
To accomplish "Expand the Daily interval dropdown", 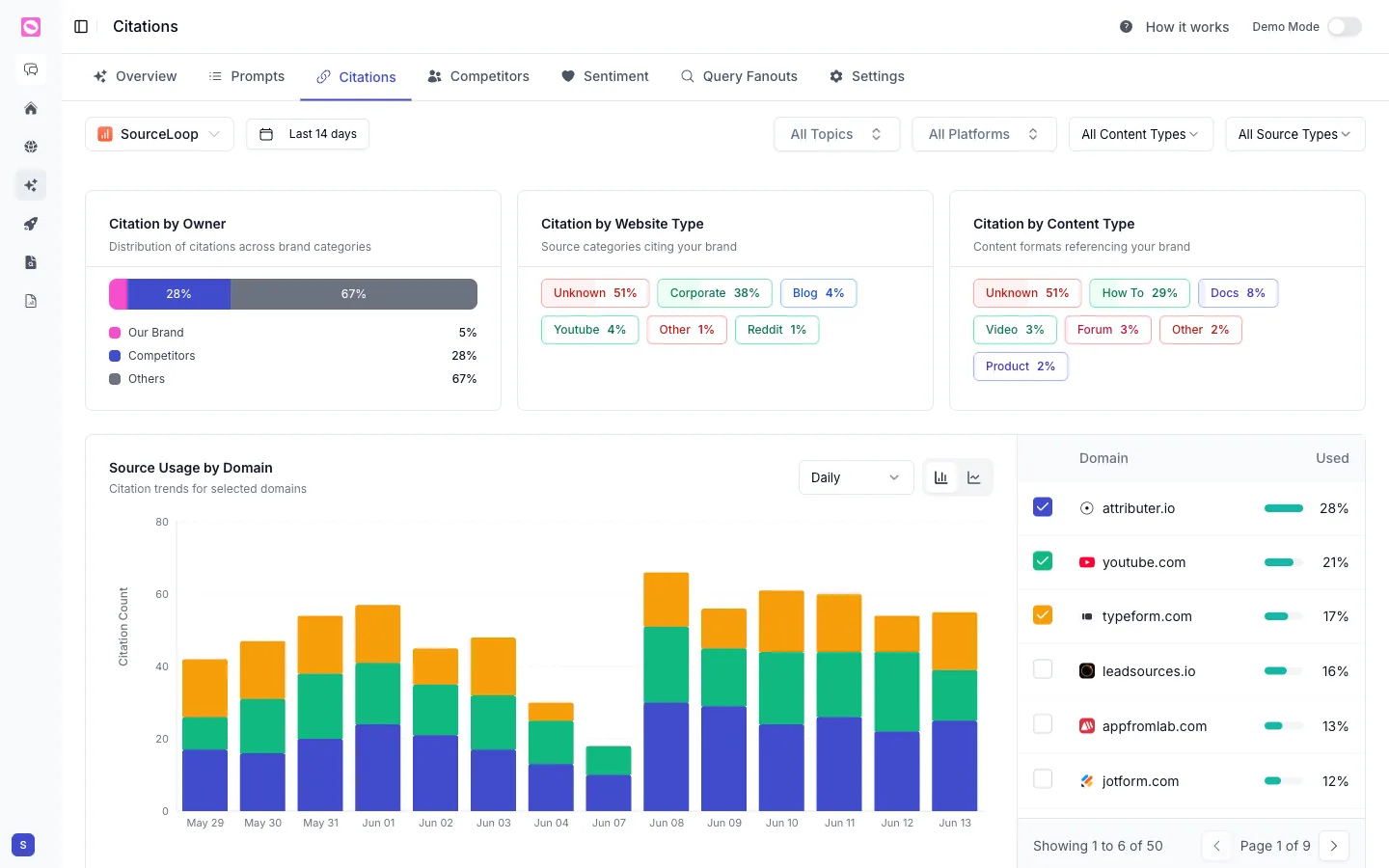I will click(x=856, y=477).
